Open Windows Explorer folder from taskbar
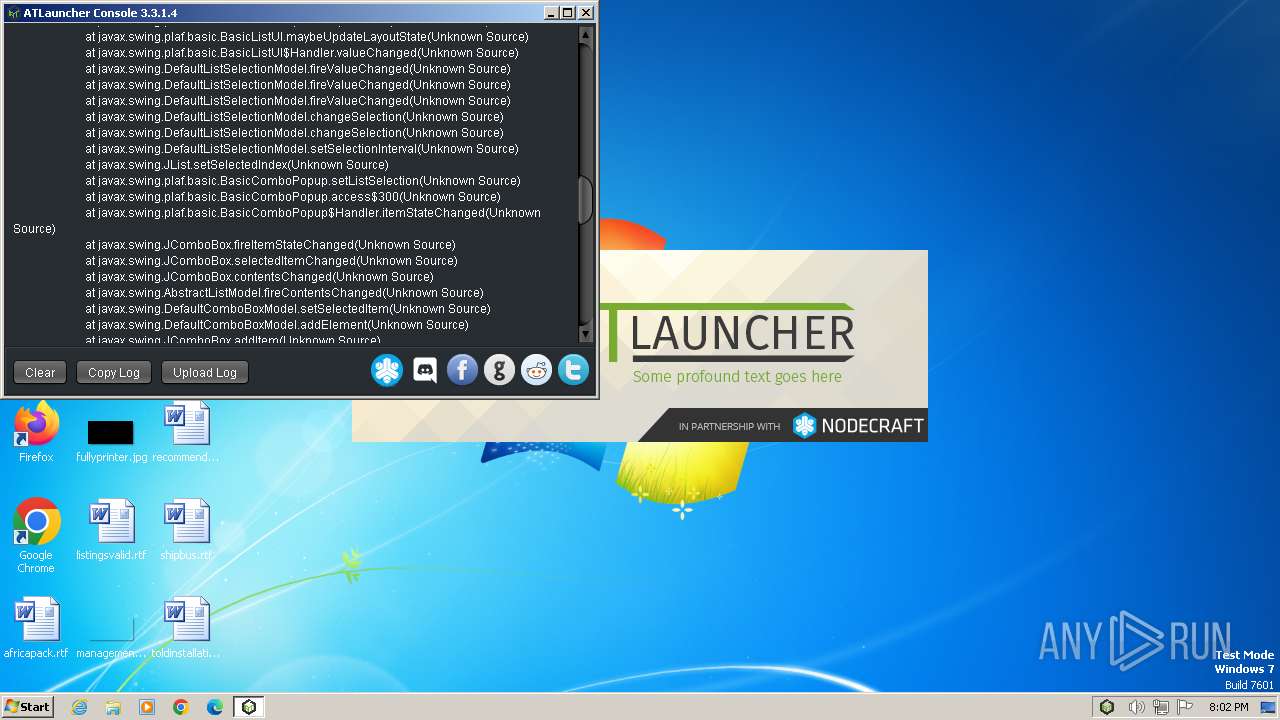The image size is (1280, 720). pyautogui.click(x=113, y=707)
